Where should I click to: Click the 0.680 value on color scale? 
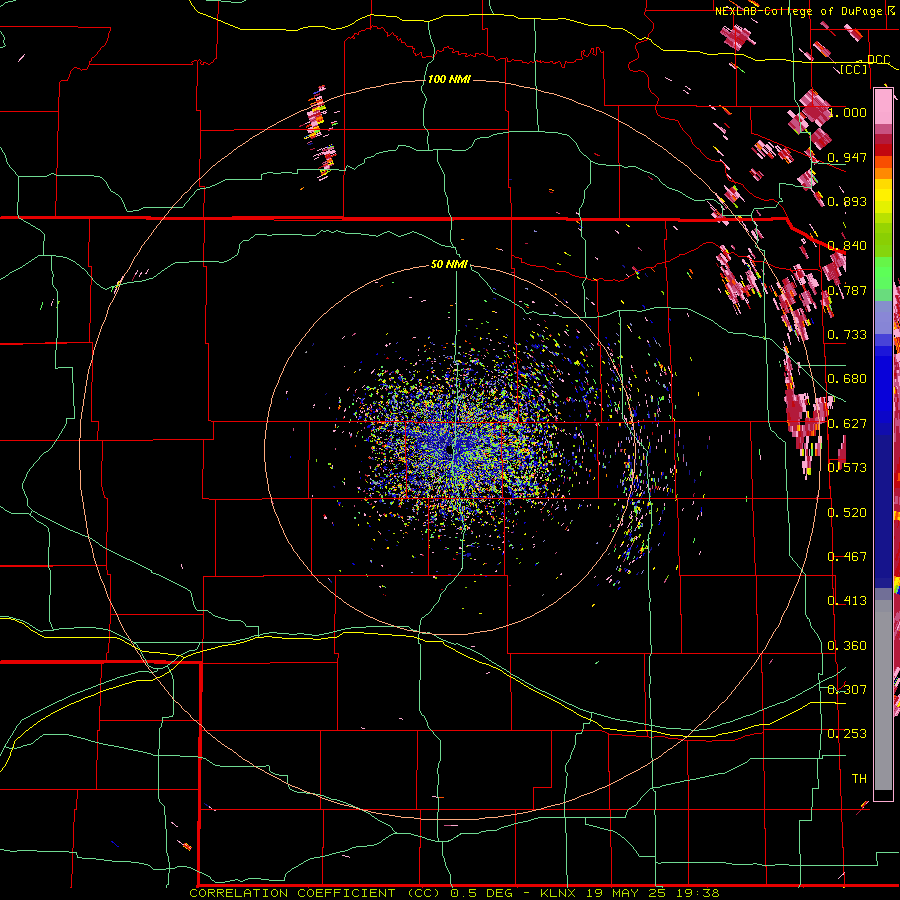pyautogui.click(x=847, y=379)
